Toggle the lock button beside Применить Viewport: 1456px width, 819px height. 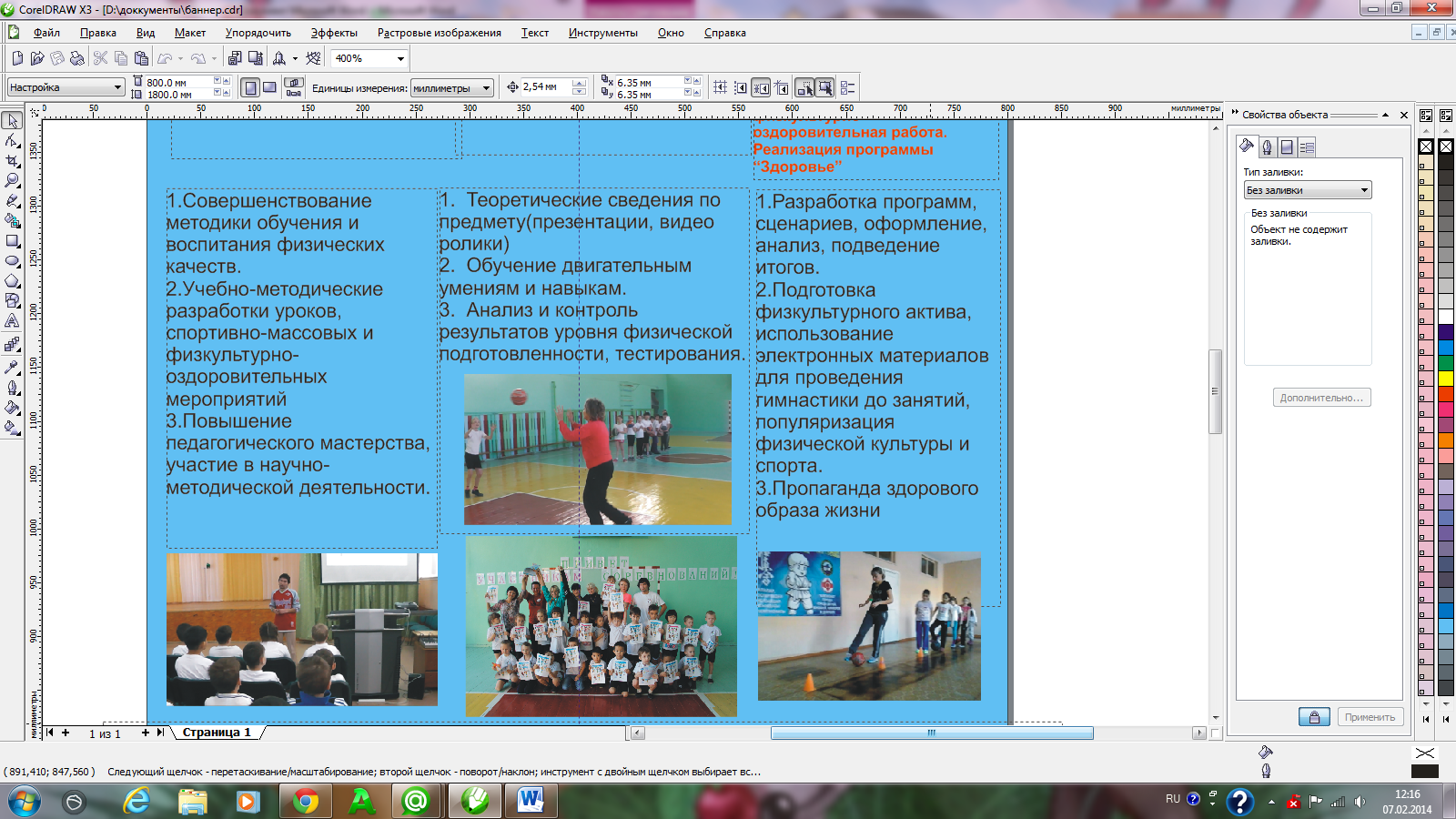(x=1314, y=717)
